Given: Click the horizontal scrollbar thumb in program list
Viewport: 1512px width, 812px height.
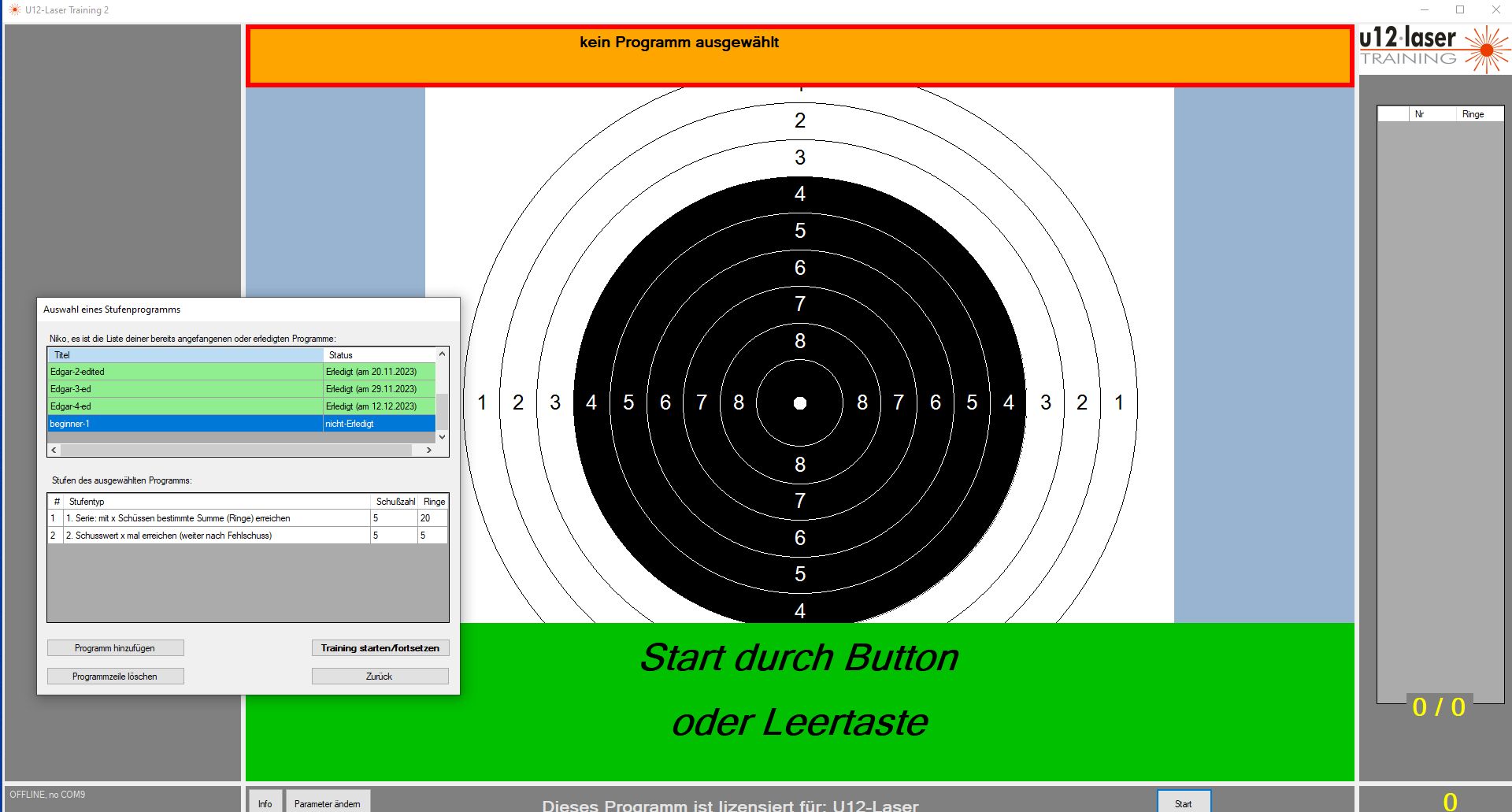Looking at the screenshot, I should 236,450.
